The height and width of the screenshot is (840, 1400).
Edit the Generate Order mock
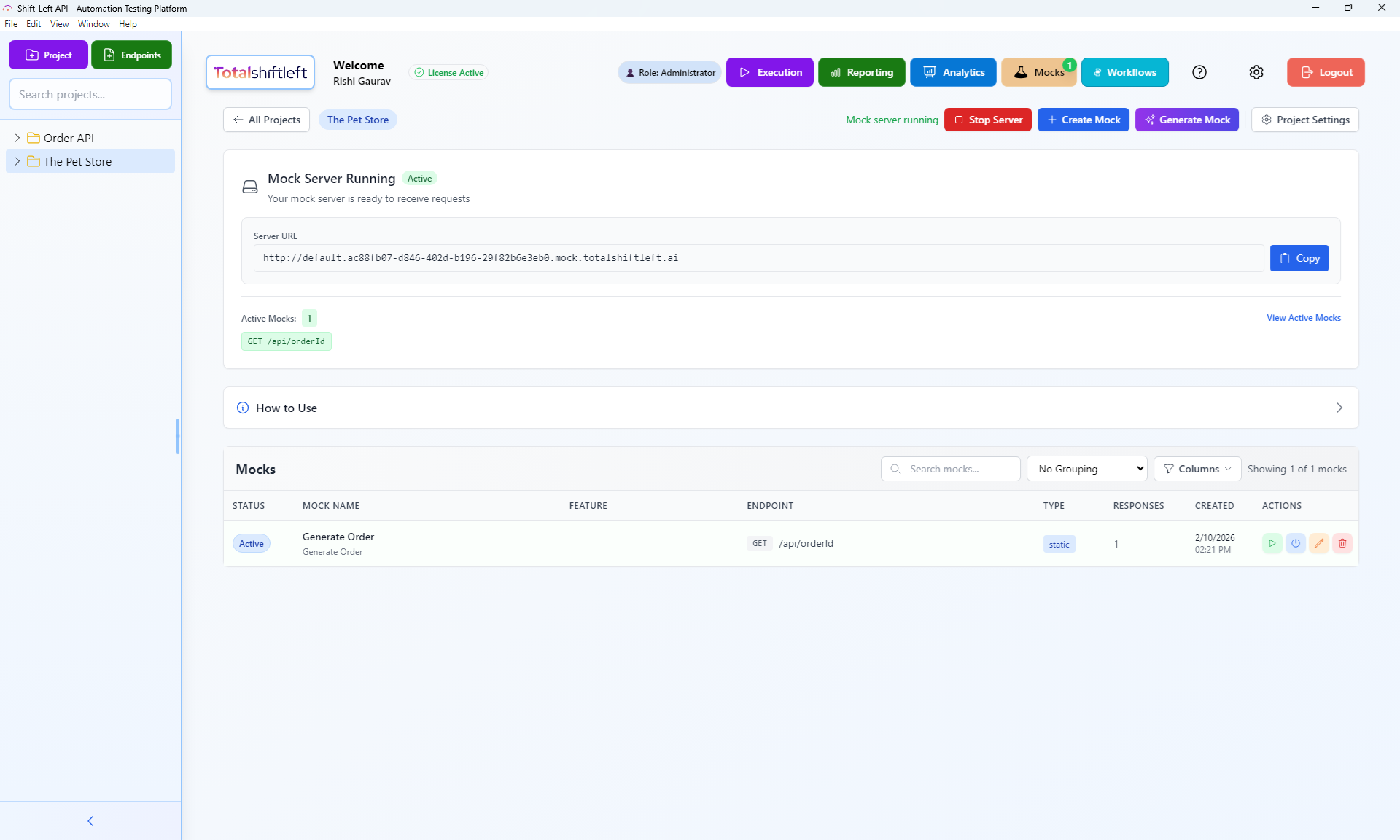coord(1318,543)
